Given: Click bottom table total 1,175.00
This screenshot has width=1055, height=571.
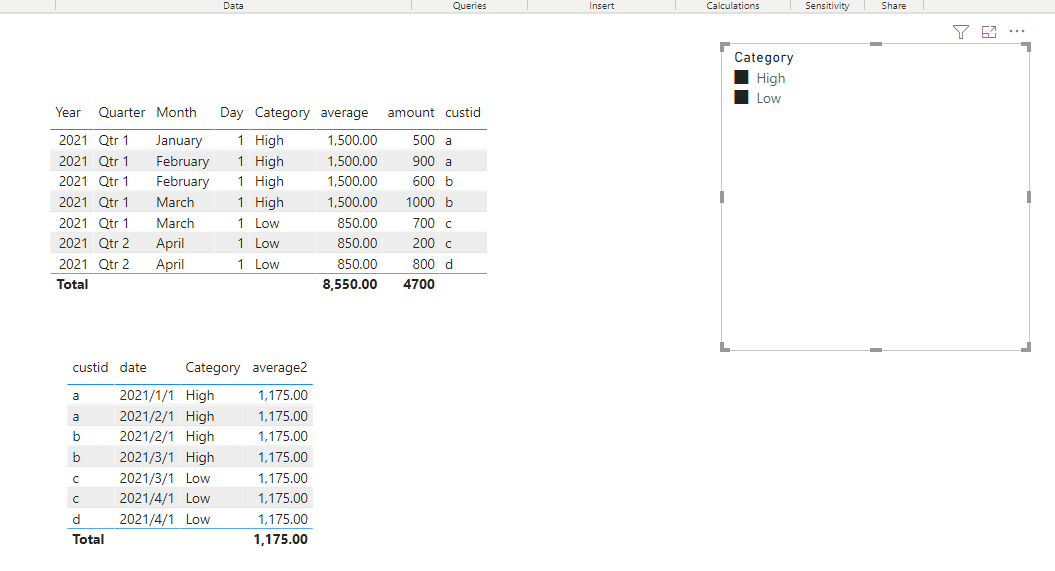Looking at the screenshot, I should pos(281,539).
